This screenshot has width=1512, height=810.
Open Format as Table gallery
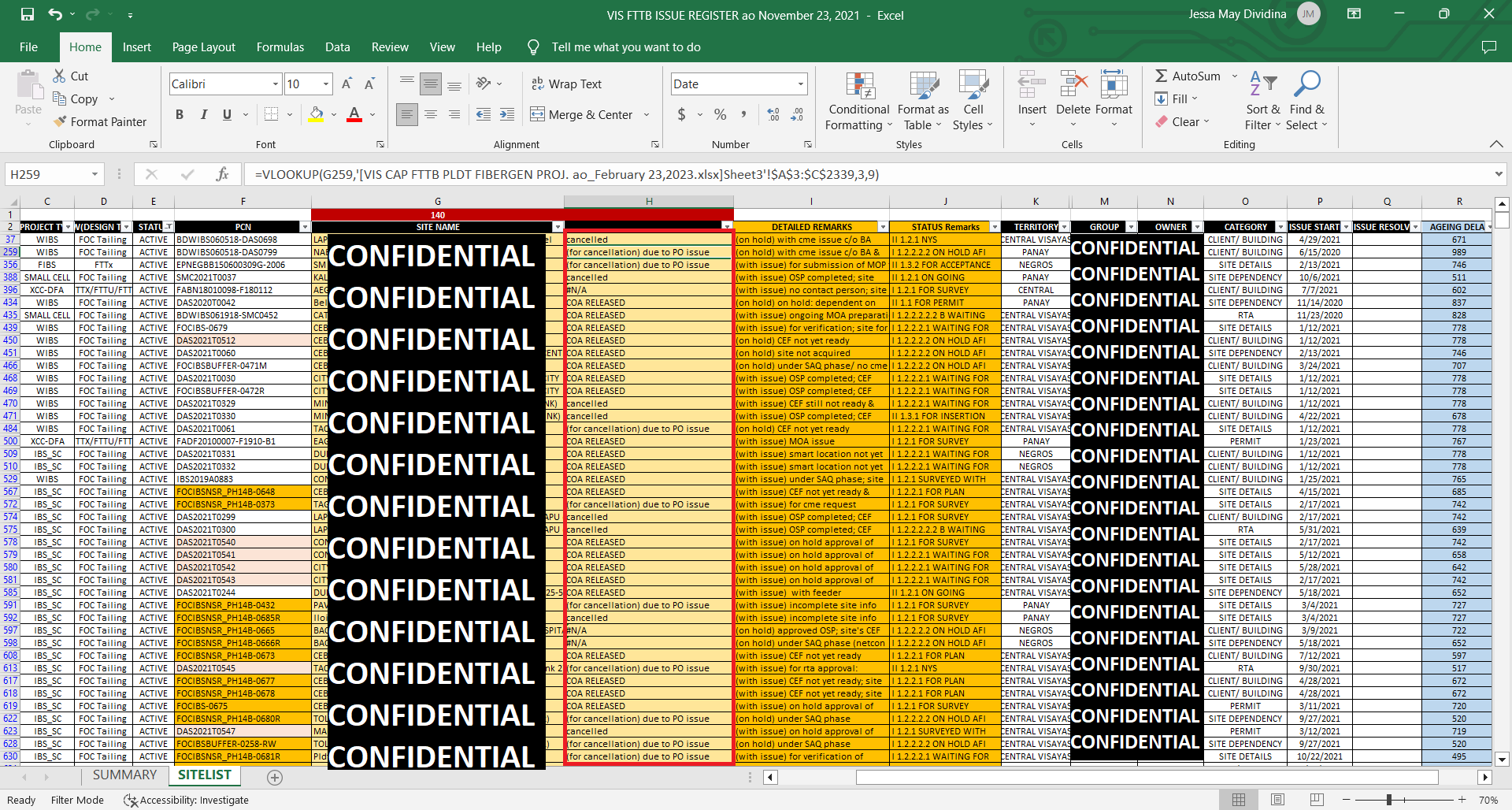pos(923,101)
